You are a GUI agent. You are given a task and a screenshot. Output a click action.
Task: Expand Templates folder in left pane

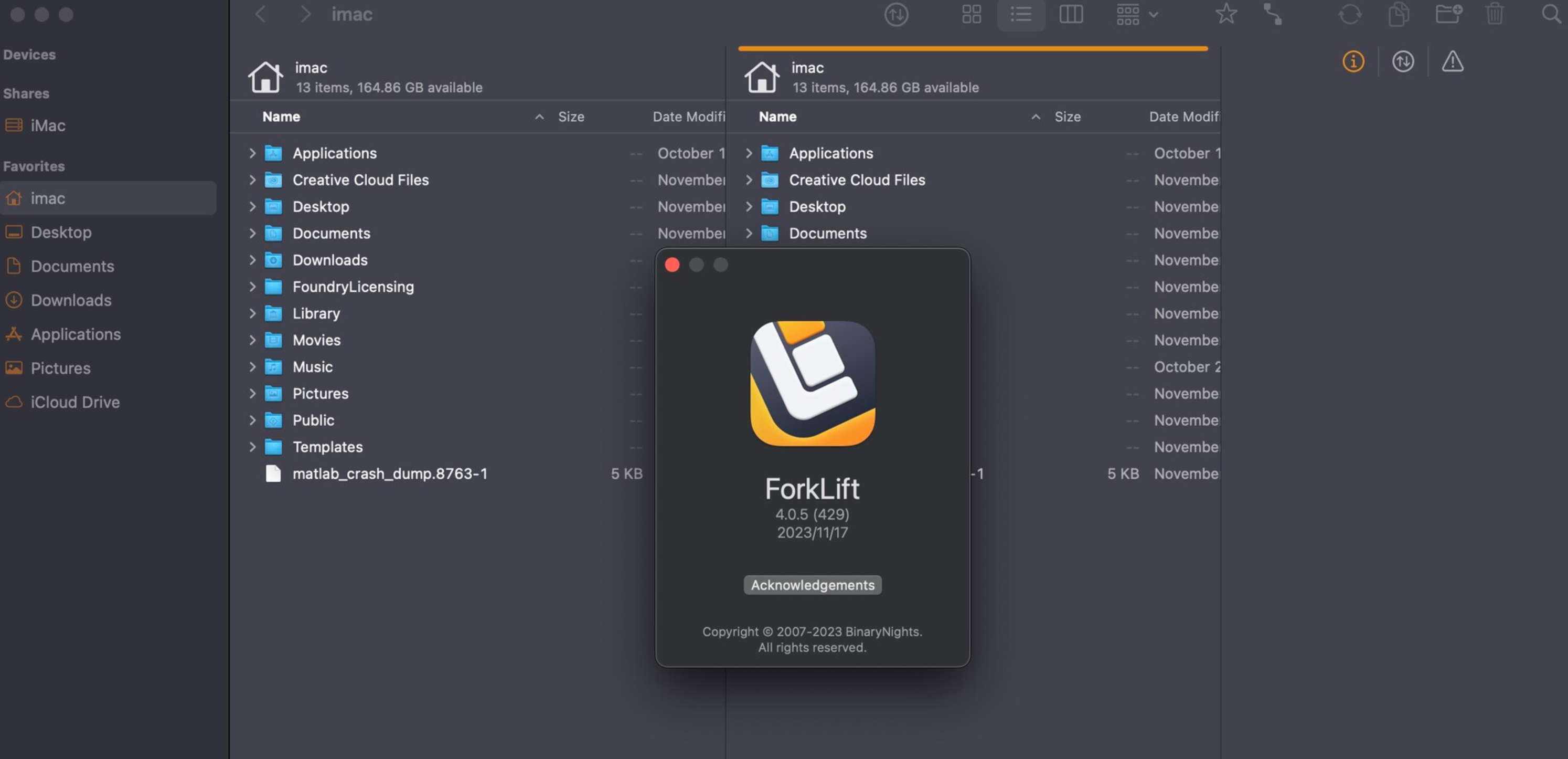[x=252, y=447]
